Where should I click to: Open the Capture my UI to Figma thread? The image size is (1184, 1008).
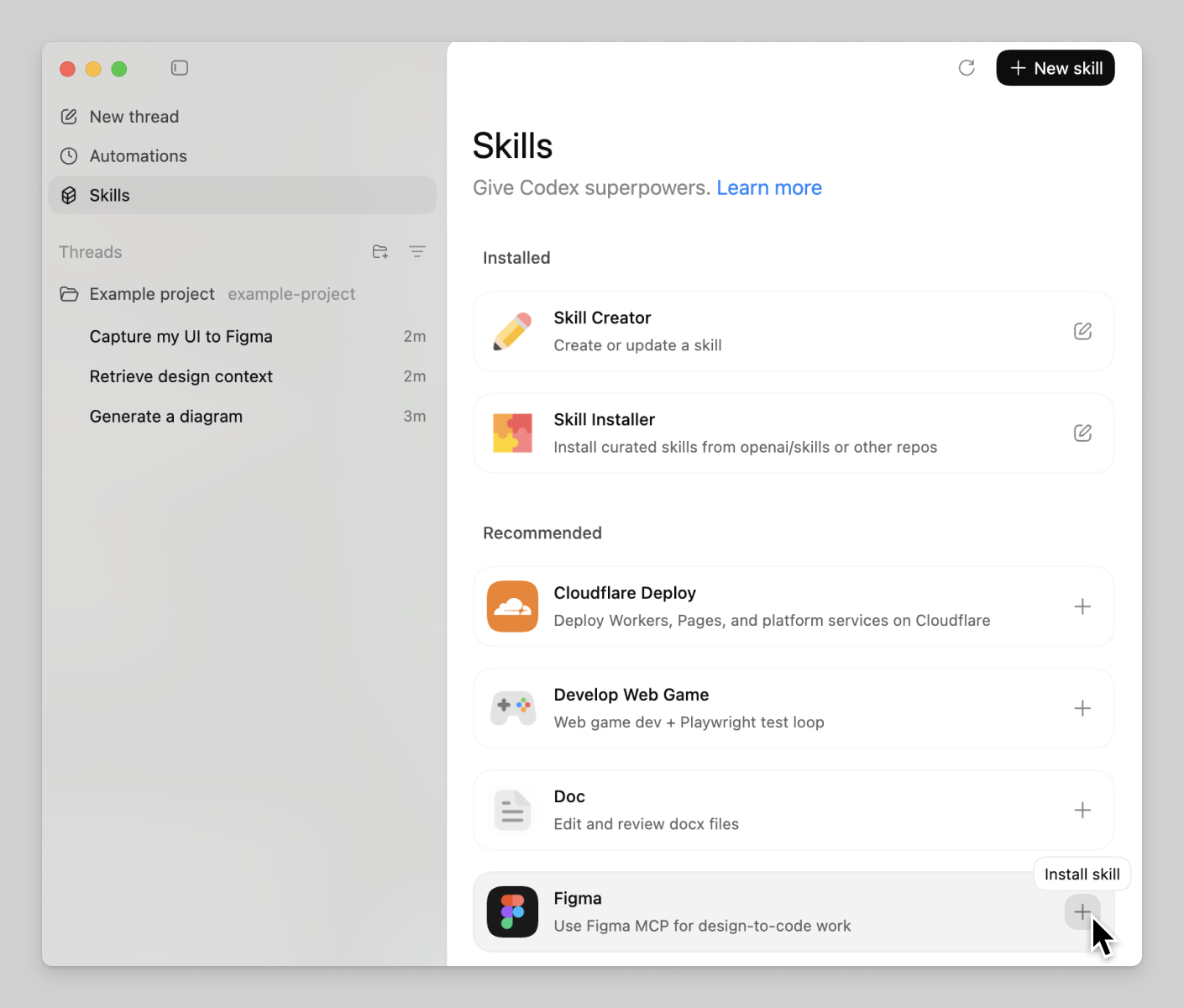181,336
